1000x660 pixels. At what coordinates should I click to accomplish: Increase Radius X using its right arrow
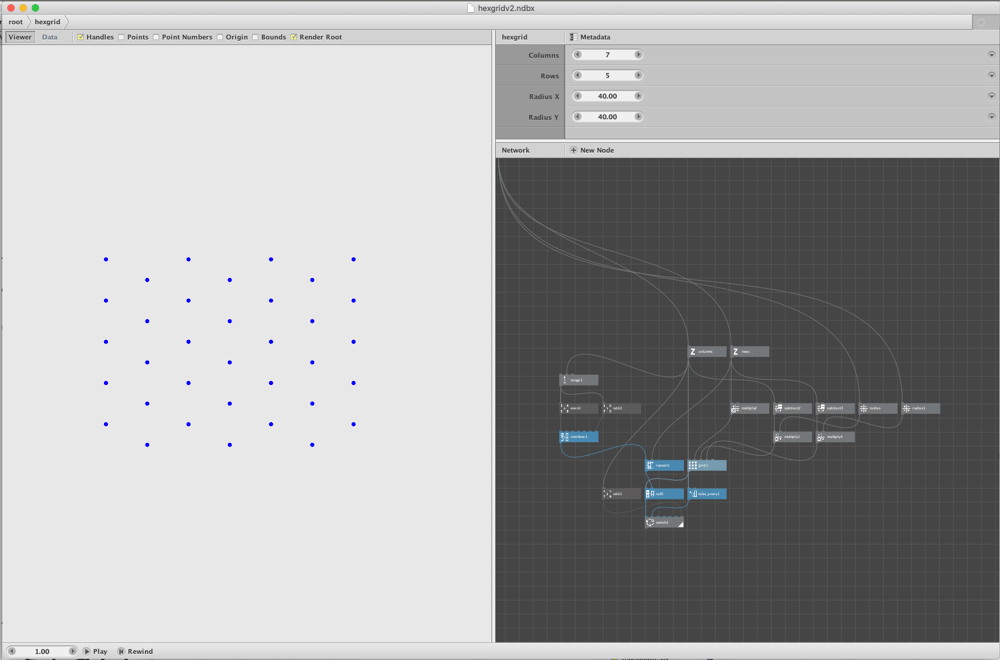638,96
